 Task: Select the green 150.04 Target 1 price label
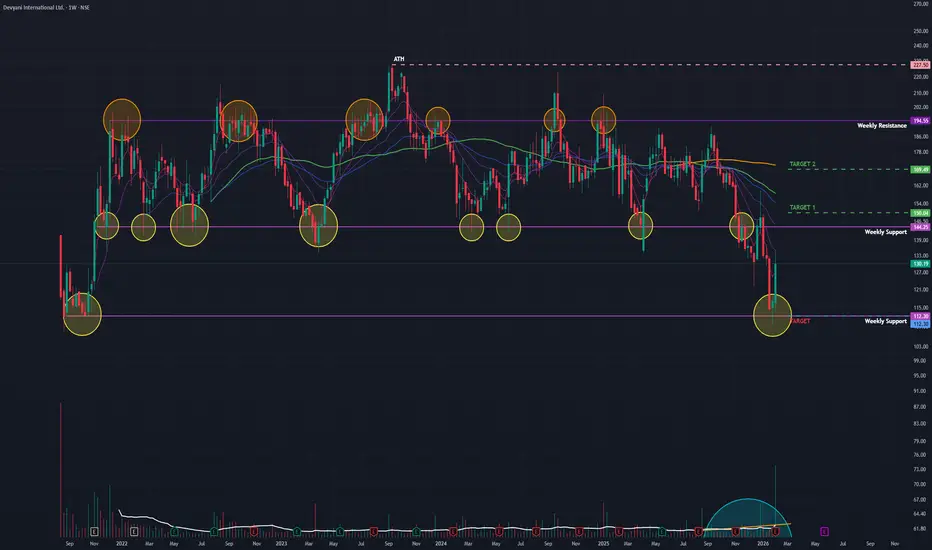point(920,213)
